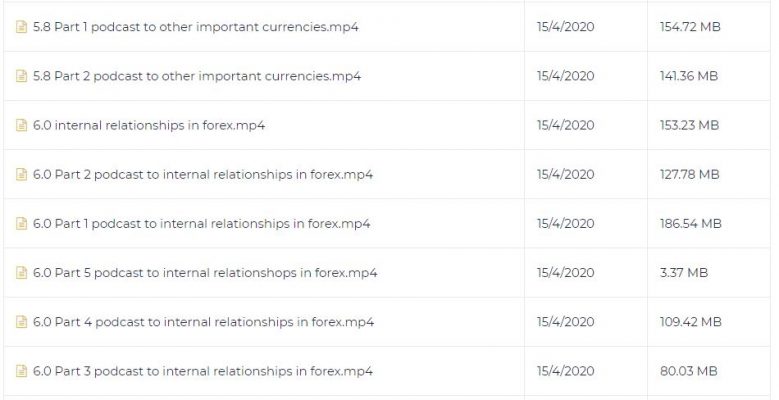Click file icon for 6.0 Part 5 podcast
The height and width of the screenshot is (400, 779).
pyautogui.click(x=21, y=273)
